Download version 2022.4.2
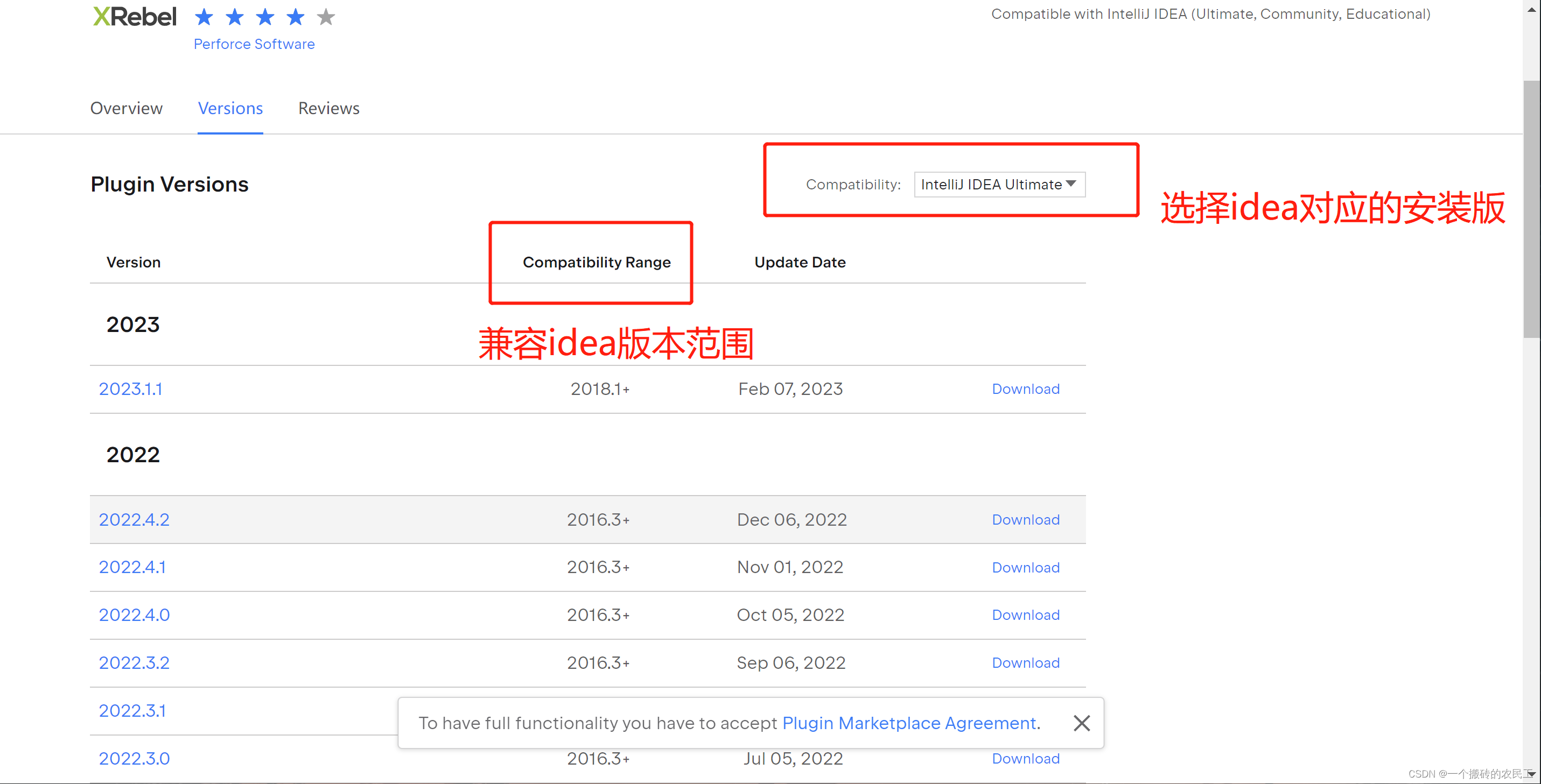 pyautogui.click(x=1026, y=520)
